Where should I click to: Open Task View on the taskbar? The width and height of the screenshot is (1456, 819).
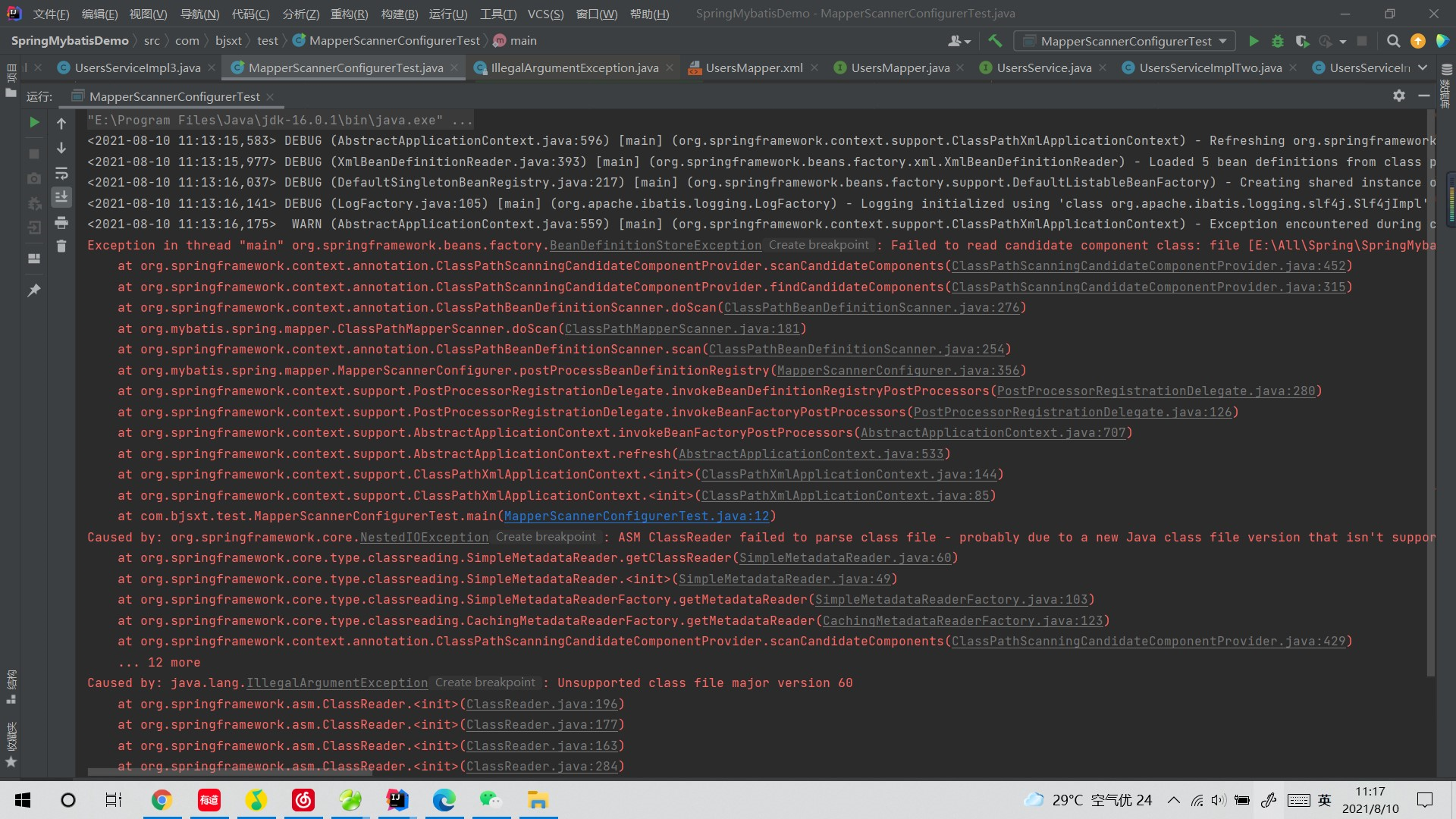click(x=114, y=800)
